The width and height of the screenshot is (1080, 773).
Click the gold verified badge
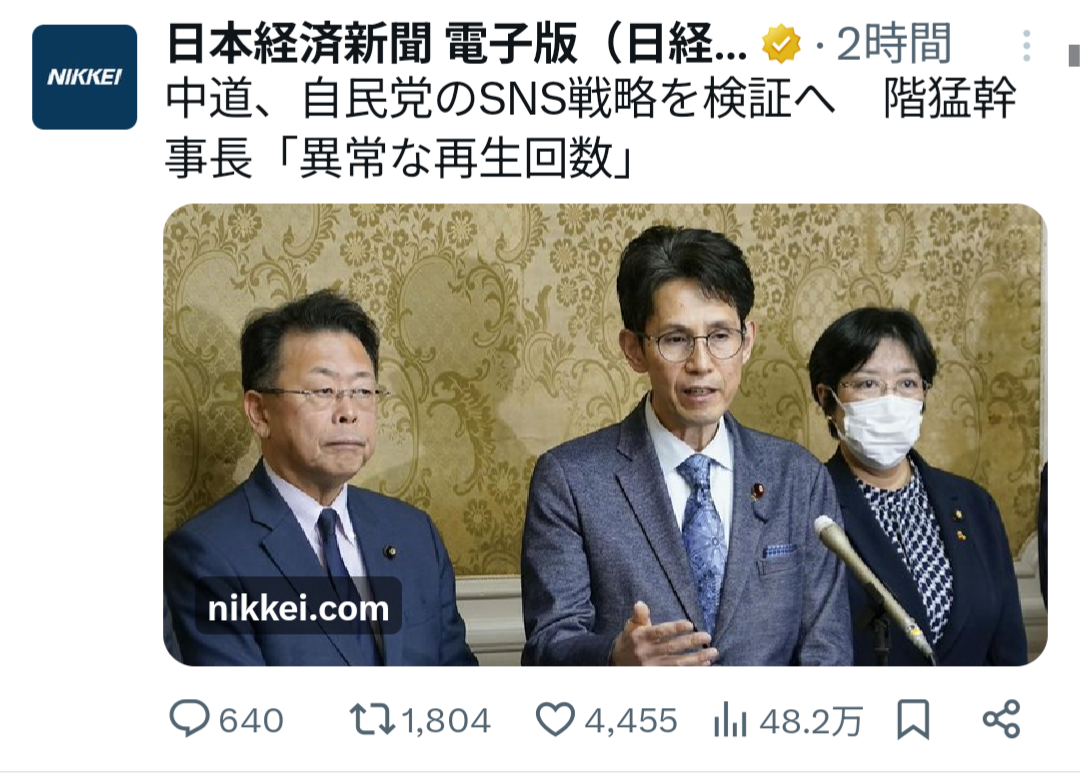point(781,45)
